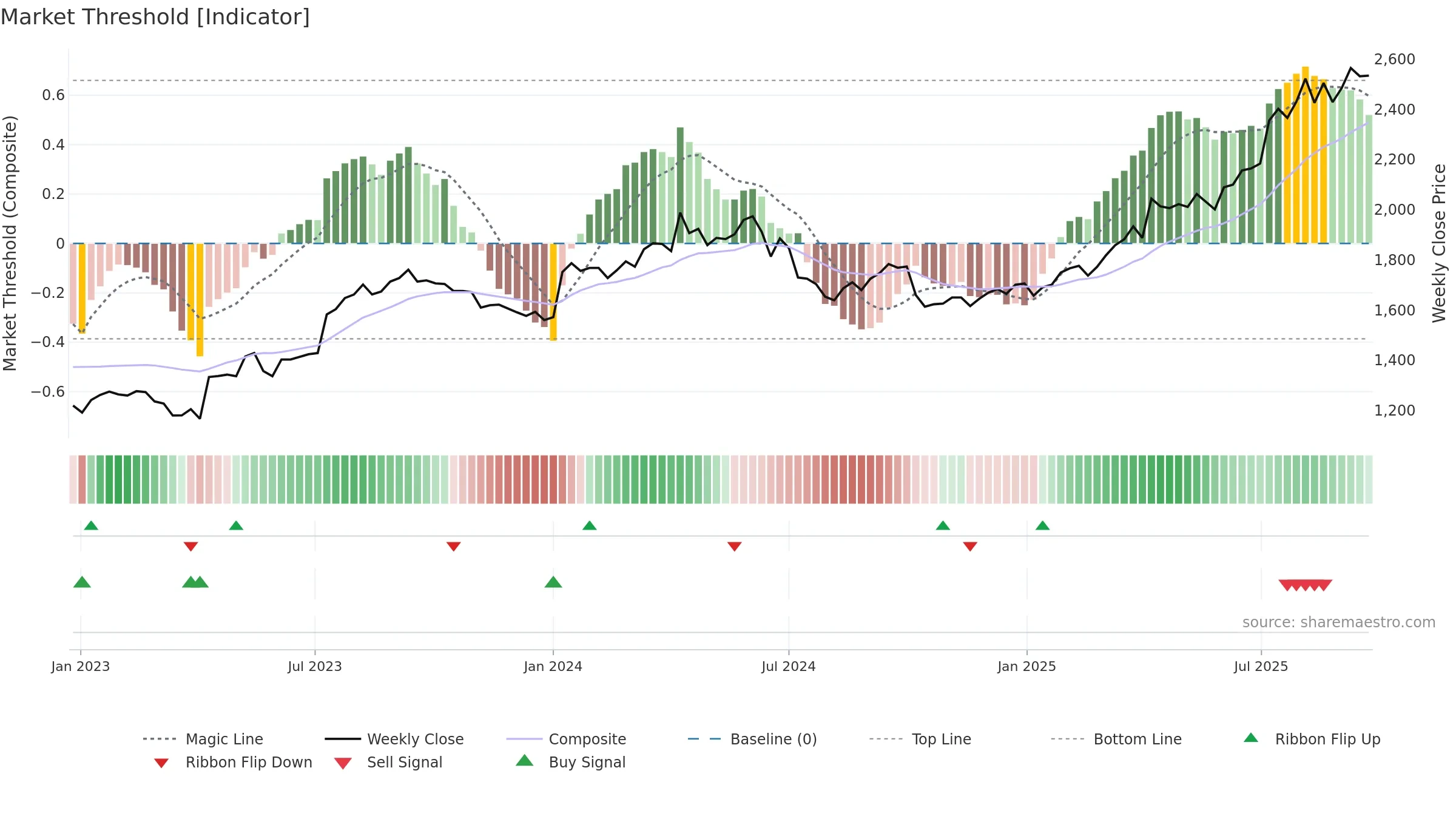Toggle the Buy Signal legend entry

570,762
